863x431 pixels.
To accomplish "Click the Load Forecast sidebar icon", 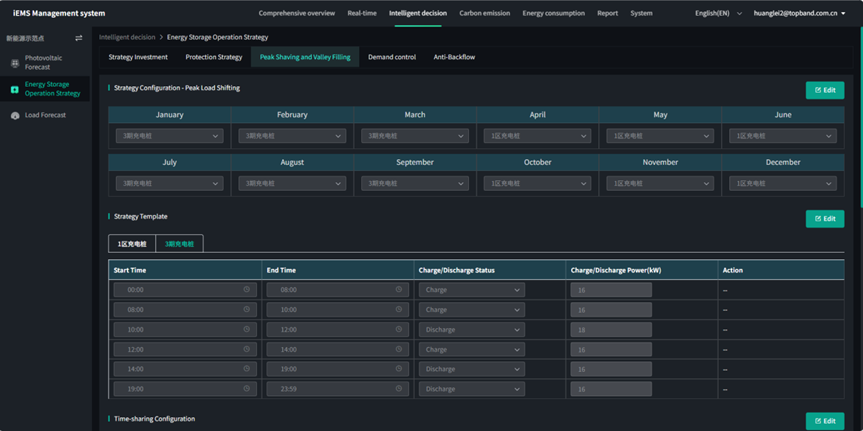I will (15, 115).
